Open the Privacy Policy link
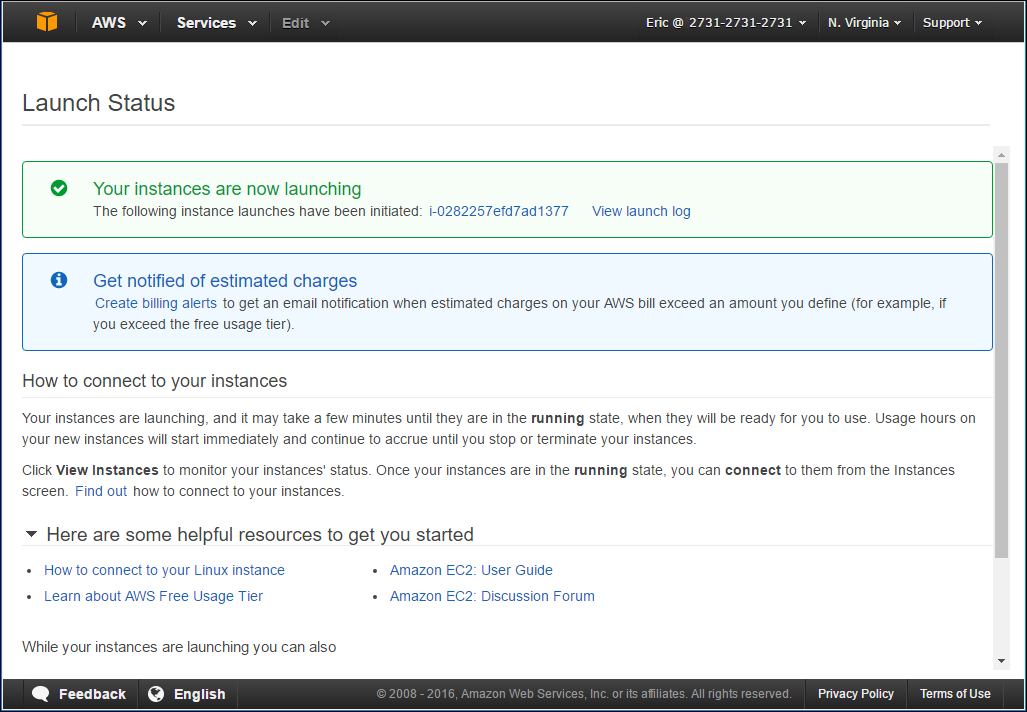This screenshot has width=1027, height=712. coord(855,694)
